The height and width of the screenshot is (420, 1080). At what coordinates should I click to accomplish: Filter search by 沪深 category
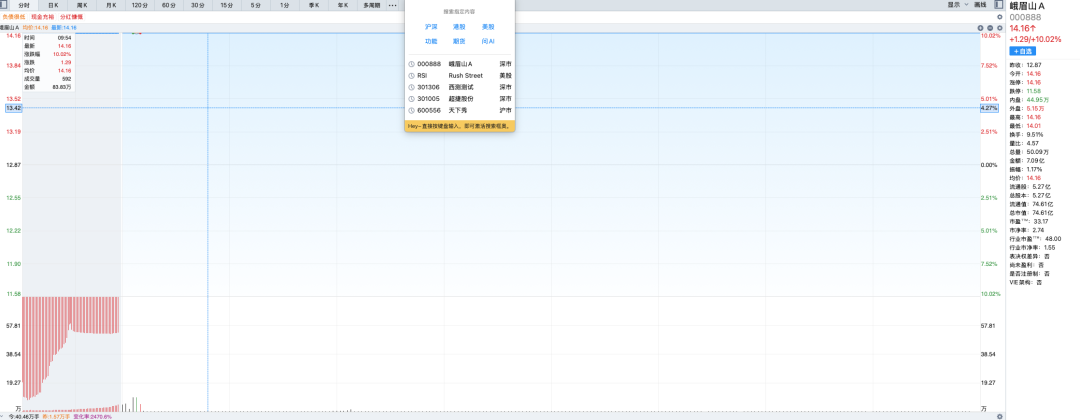(431, 27)
